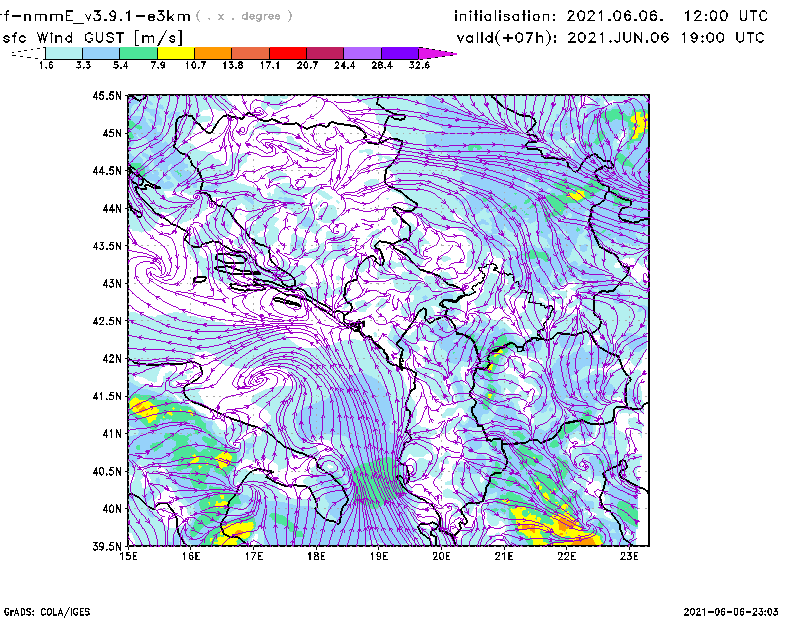800x618 pixels.
Task: Select the red 17.1–20.7 legend swatch
Action: [x=288, y=53]
